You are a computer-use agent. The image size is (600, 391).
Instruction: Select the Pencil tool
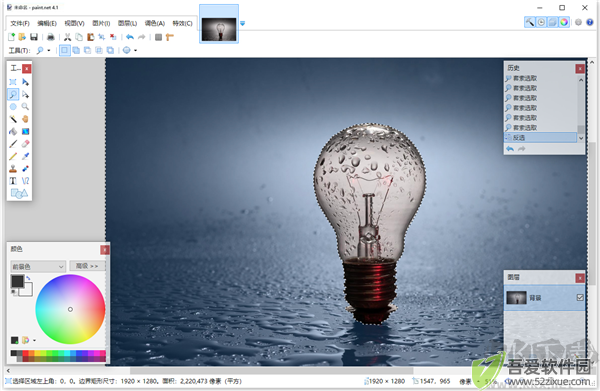click(x=13, y=156)
